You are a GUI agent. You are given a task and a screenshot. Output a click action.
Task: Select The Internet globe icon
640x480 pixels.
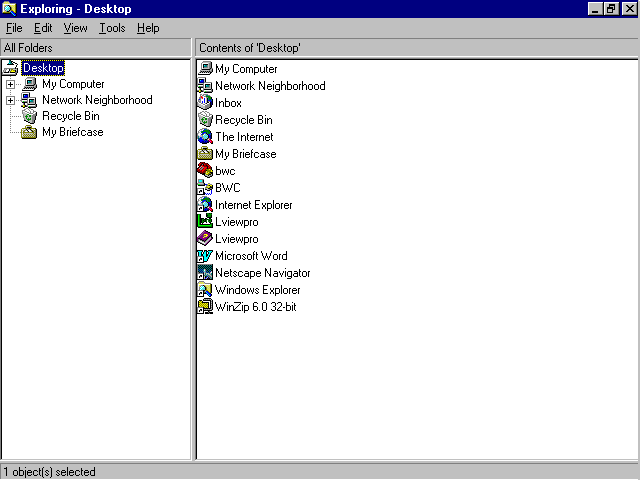[206, 137]
